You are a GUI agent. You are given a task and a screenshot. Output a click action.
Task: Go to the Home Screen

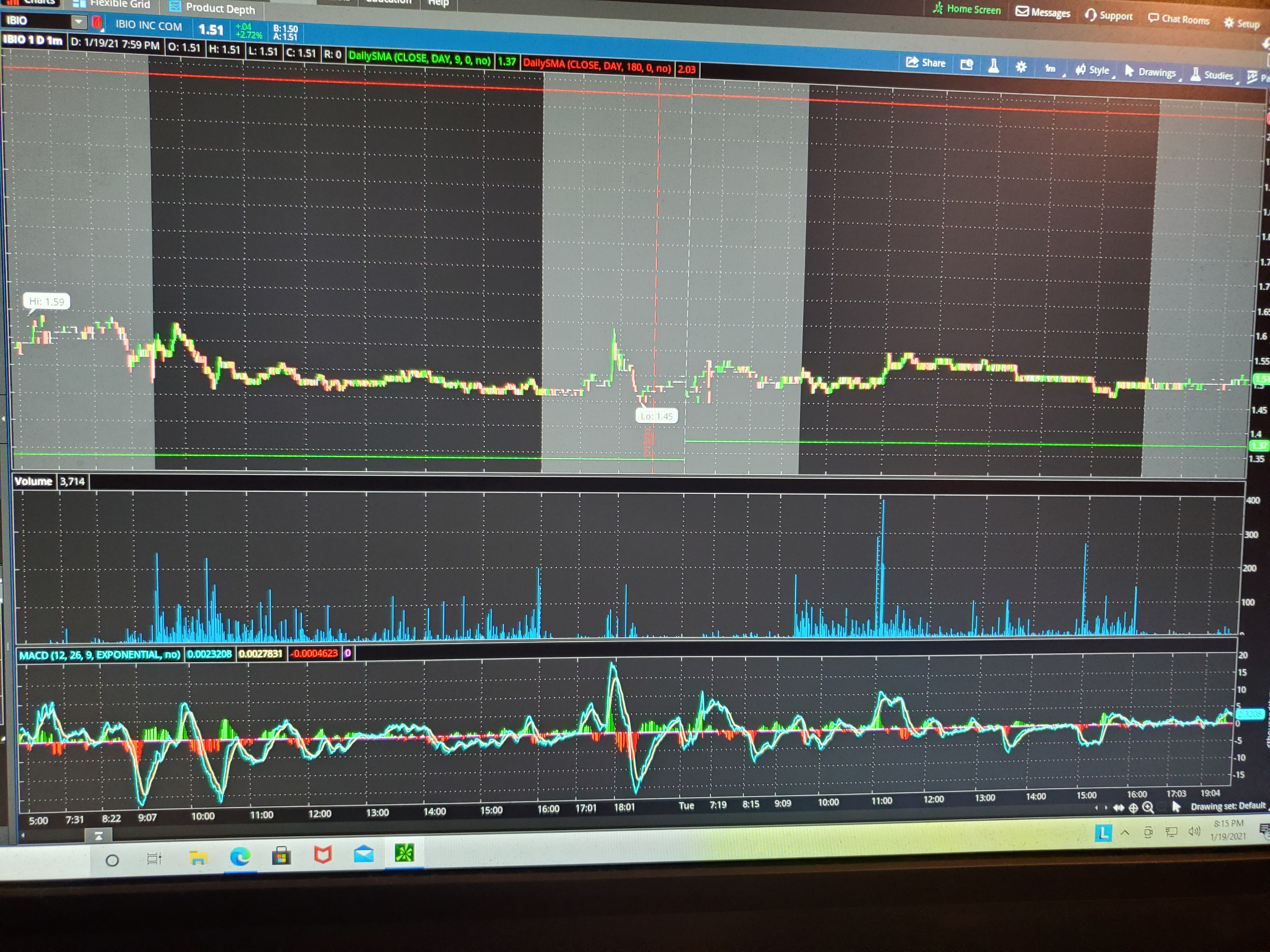967,9
